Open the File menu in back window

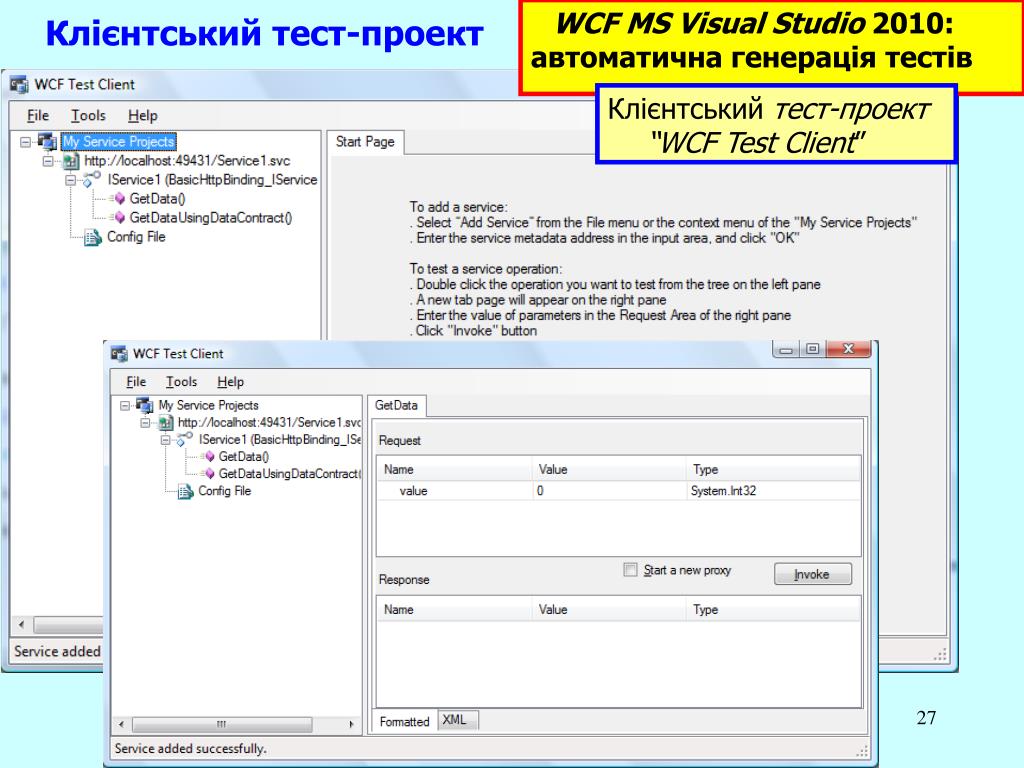pyautogui.click(x=38, y=116)
